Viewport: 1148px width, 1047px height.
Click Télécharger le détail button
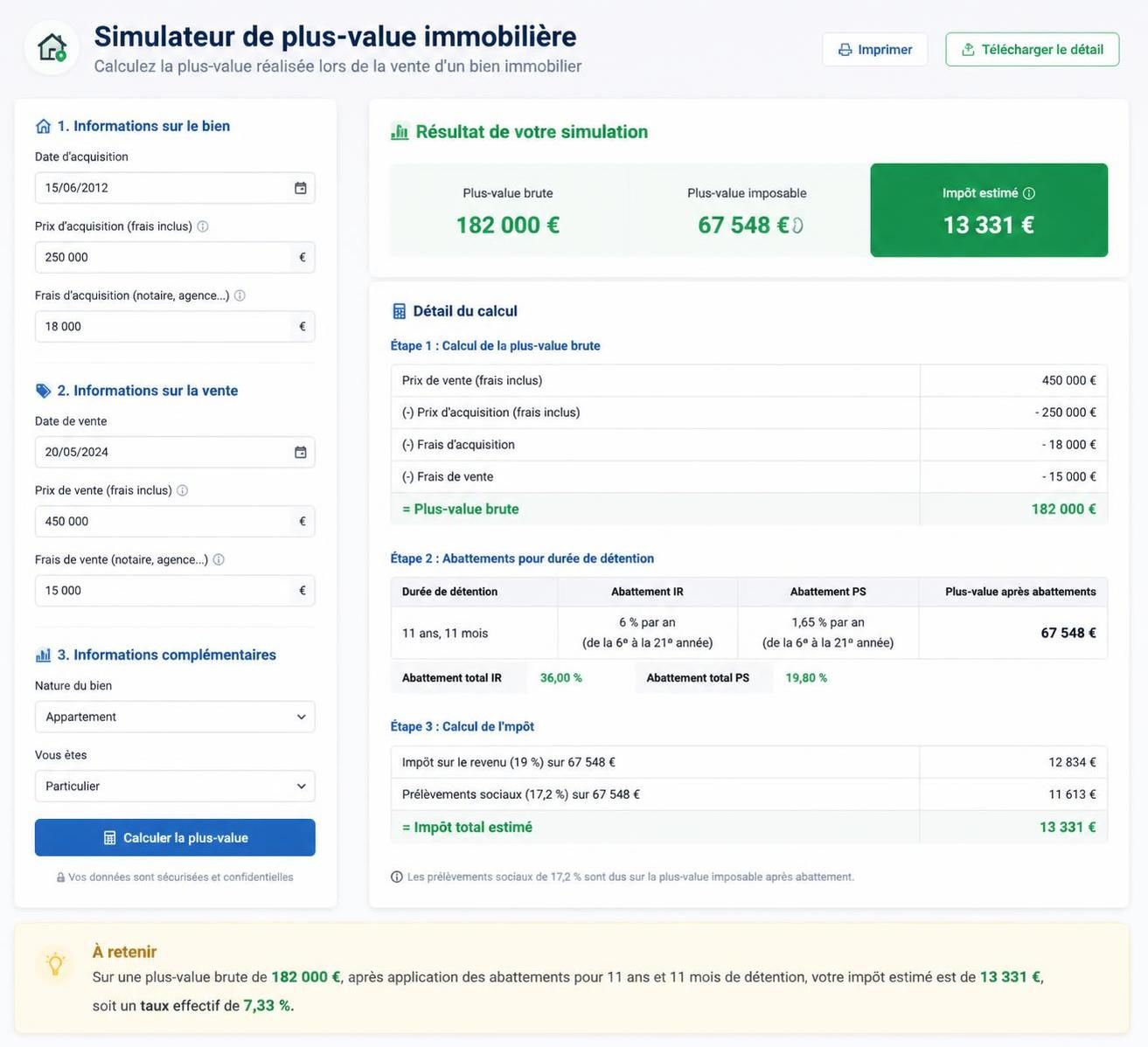point(1033,50)
